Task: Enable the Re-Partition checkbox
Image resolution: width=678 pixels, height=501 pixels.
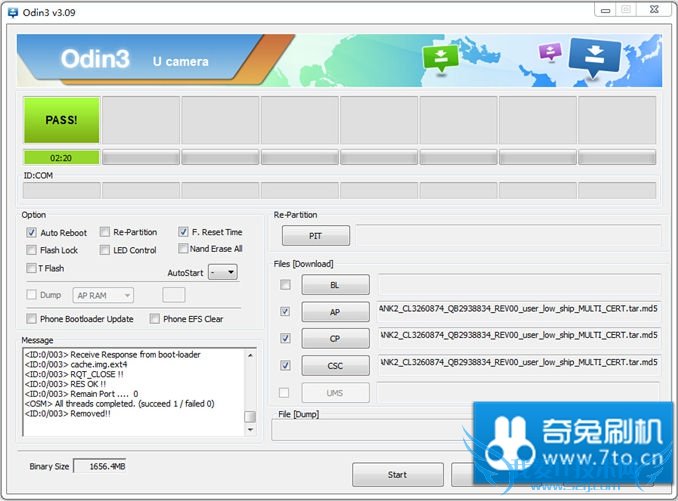Action: [105, 232]
